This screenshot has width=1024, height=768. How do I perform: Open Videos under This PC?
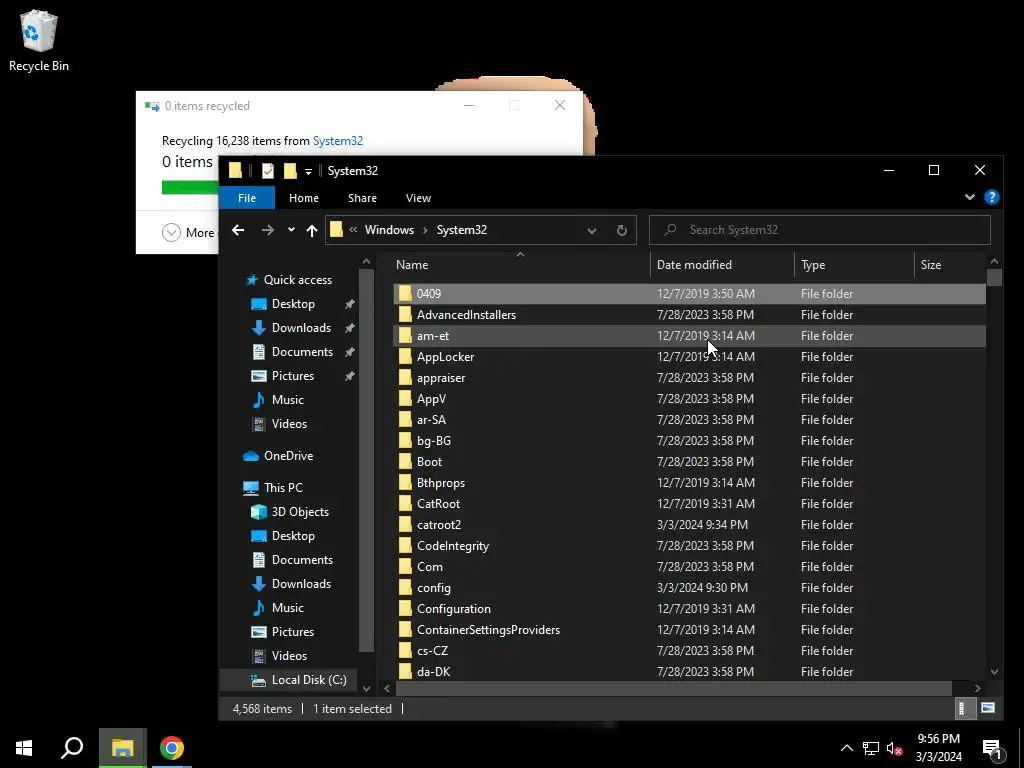pos(289,656)
